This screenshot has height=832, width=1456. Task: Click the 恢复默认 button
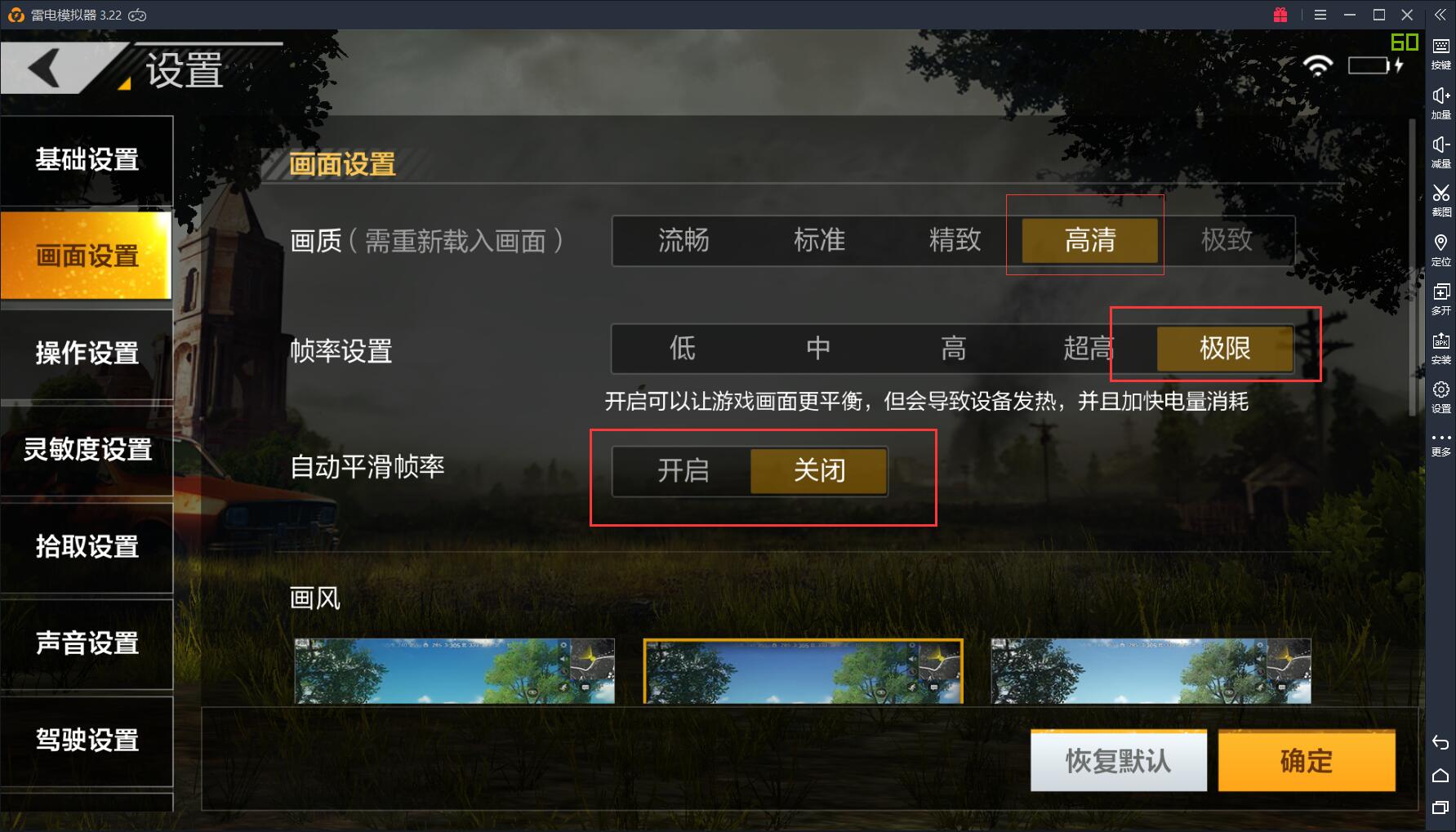(x=1118, y=761)
